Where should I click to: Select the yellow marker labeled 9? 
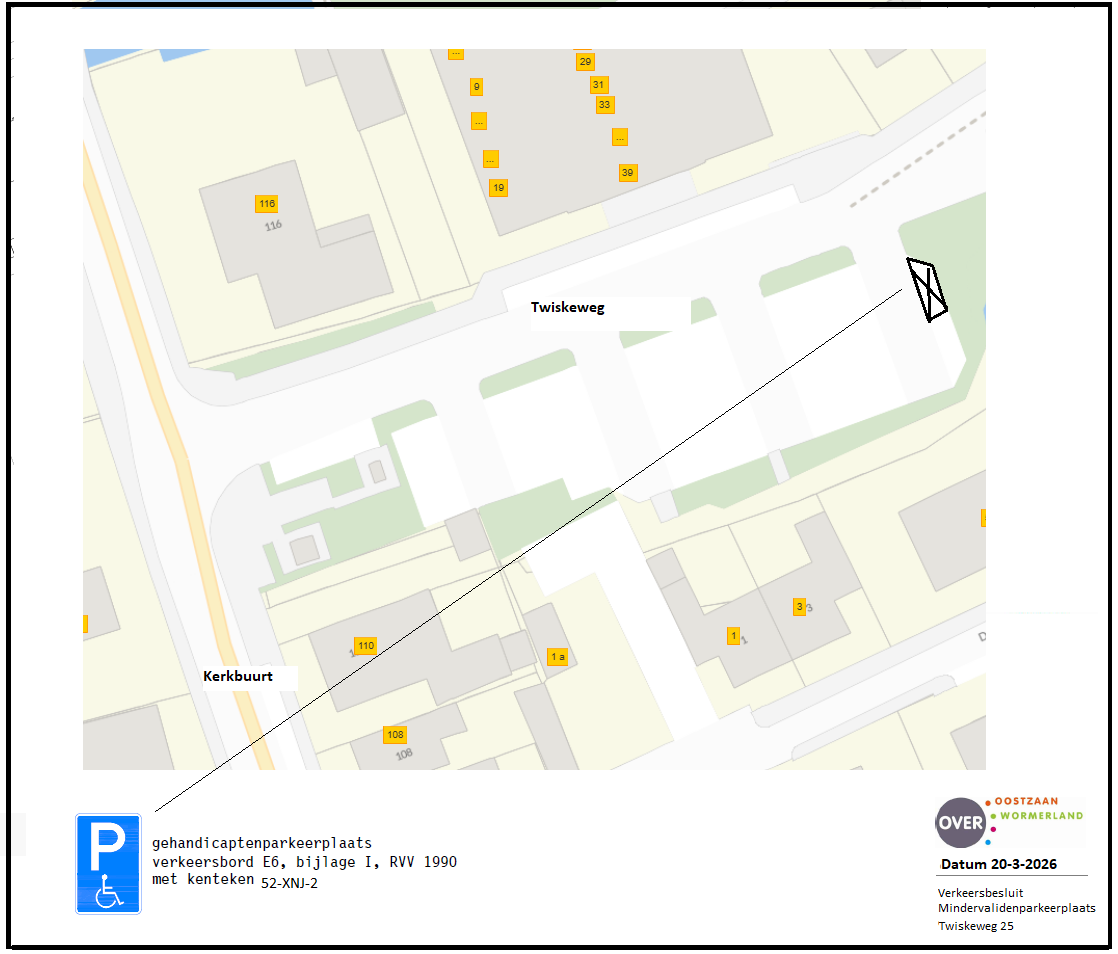pyautogui.click(x=476, y=87)
